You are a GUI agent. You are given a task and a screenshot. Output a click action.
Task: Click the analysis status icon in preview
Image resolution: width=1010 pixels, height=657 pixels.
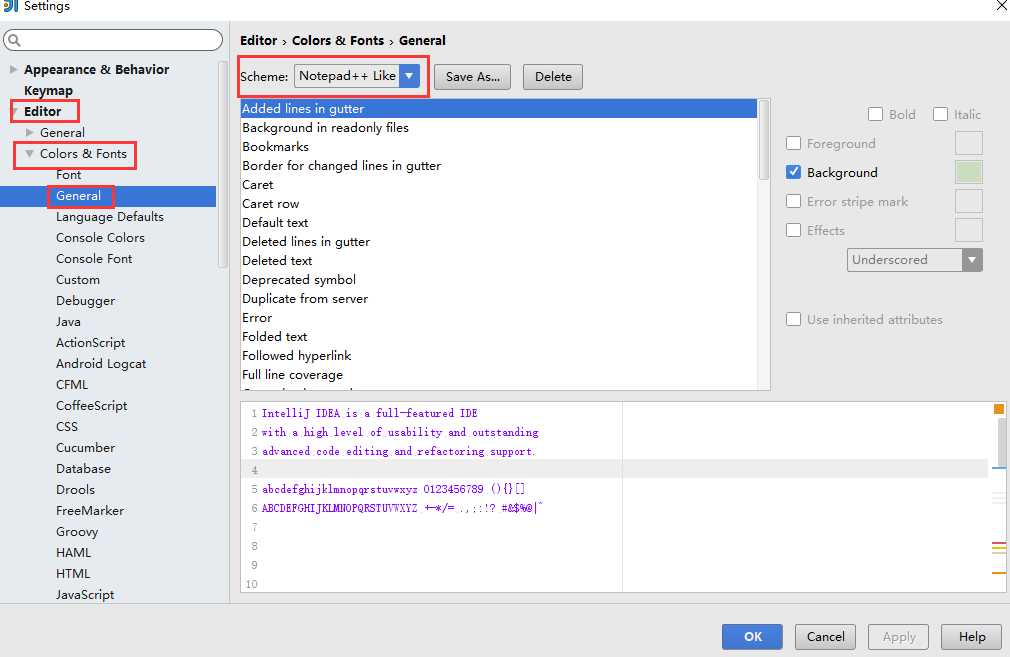click(x=998, y=408)
